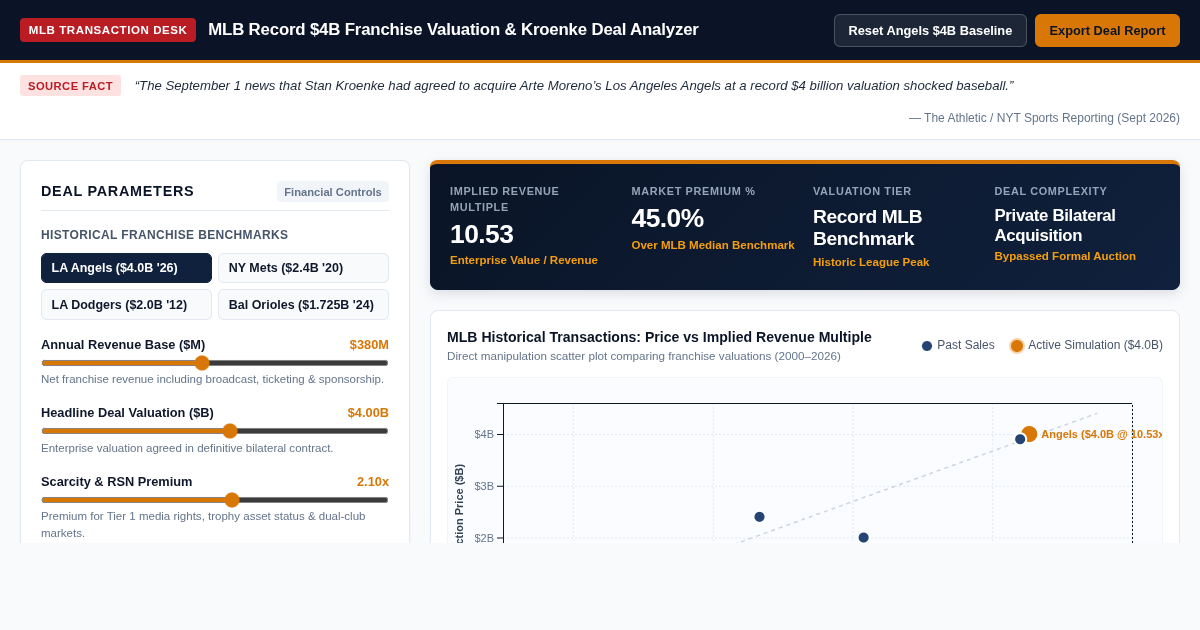Export the deal report
1200x630 pixels.
[x=1107, y=30]
